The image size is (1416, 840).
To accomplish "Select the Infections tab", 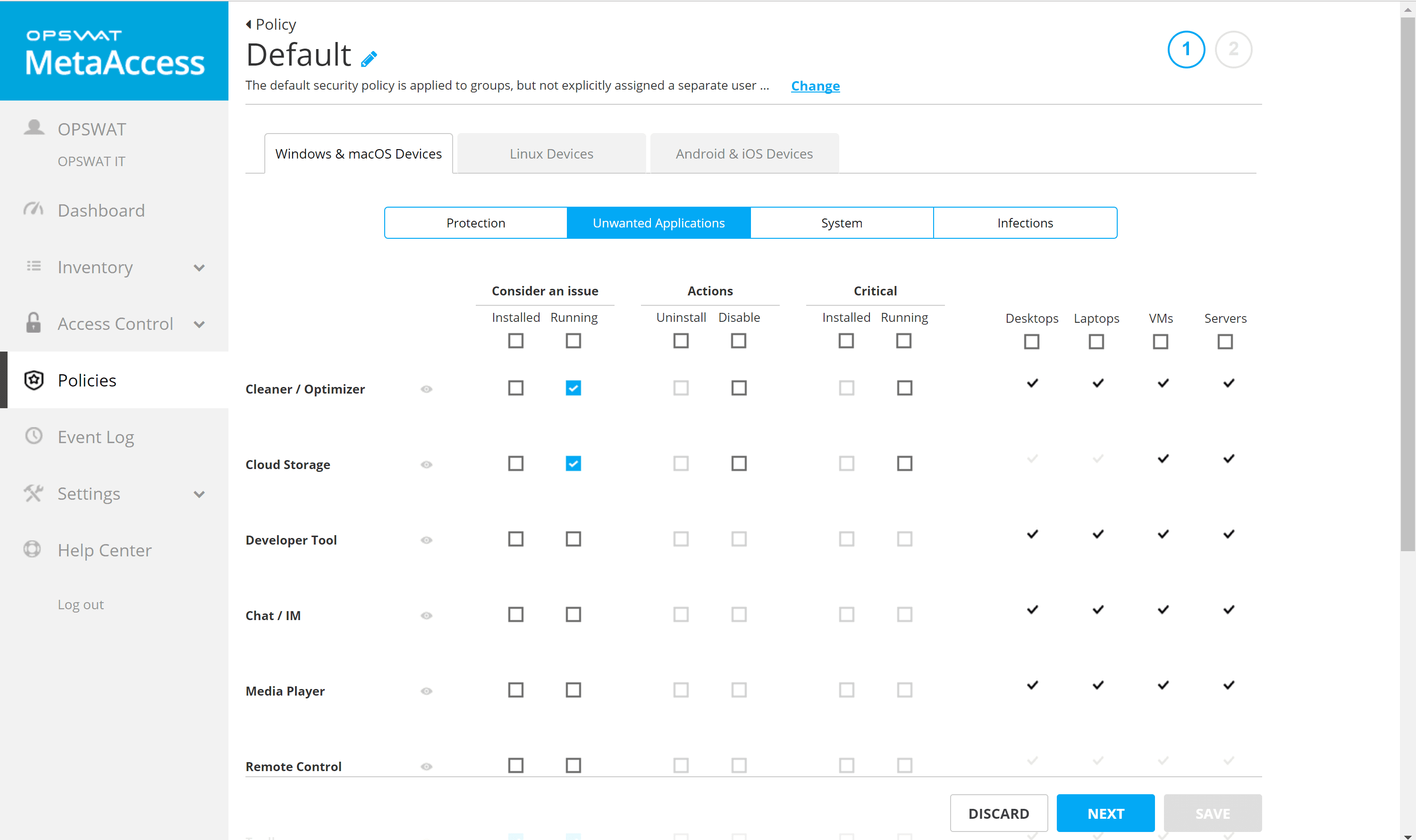I will [x=1025, y=223].
